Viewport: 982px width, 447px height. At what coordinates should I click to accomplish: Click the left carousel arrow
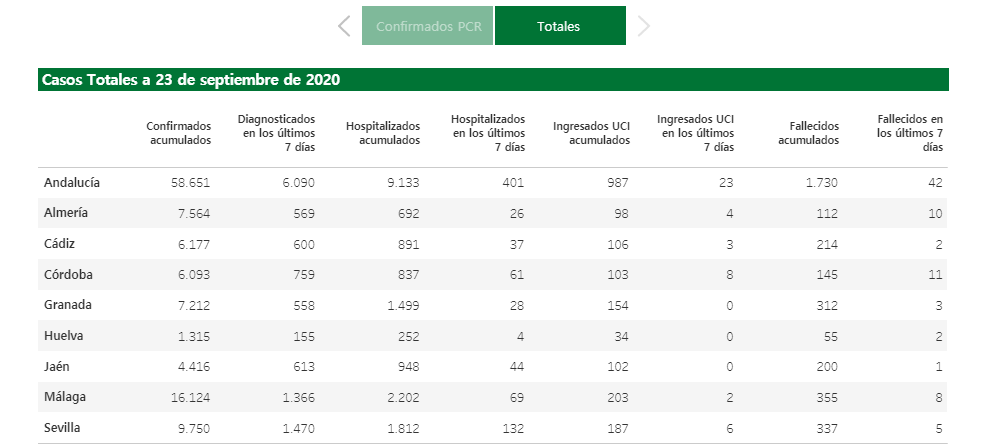coord(344,26)
